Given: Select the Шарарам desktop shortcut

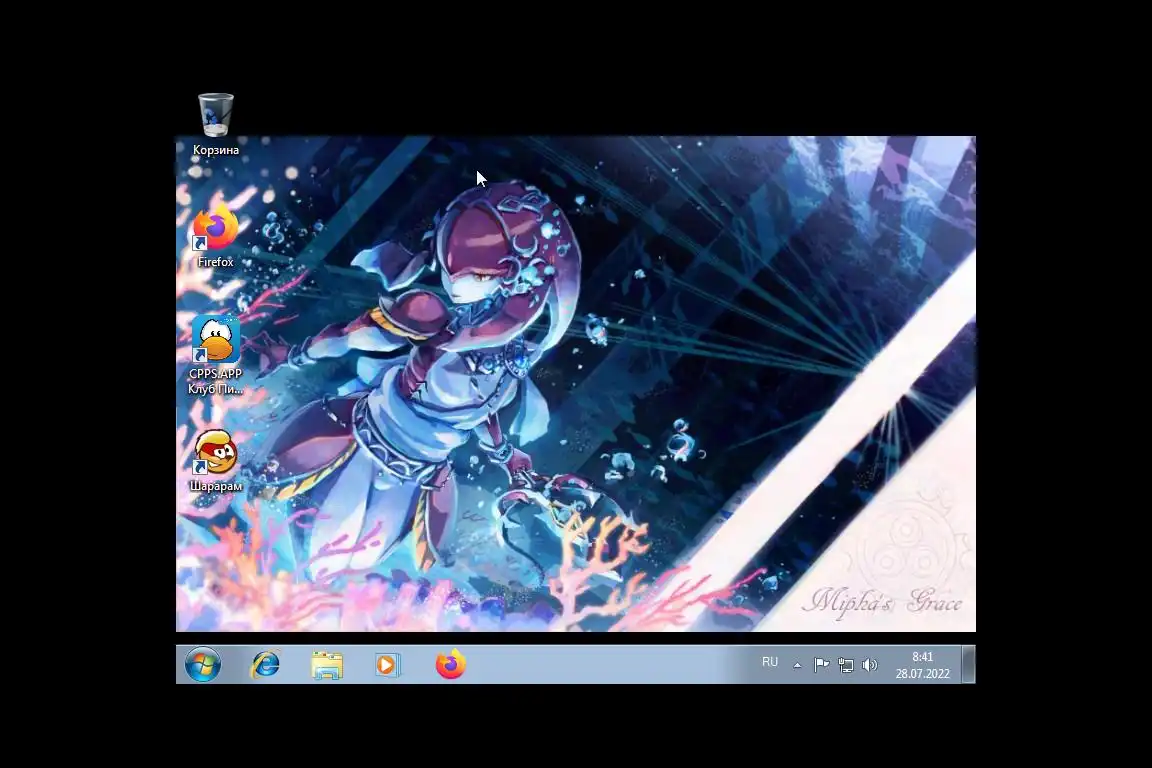Looking at the screenshot, I should (215, 461).
